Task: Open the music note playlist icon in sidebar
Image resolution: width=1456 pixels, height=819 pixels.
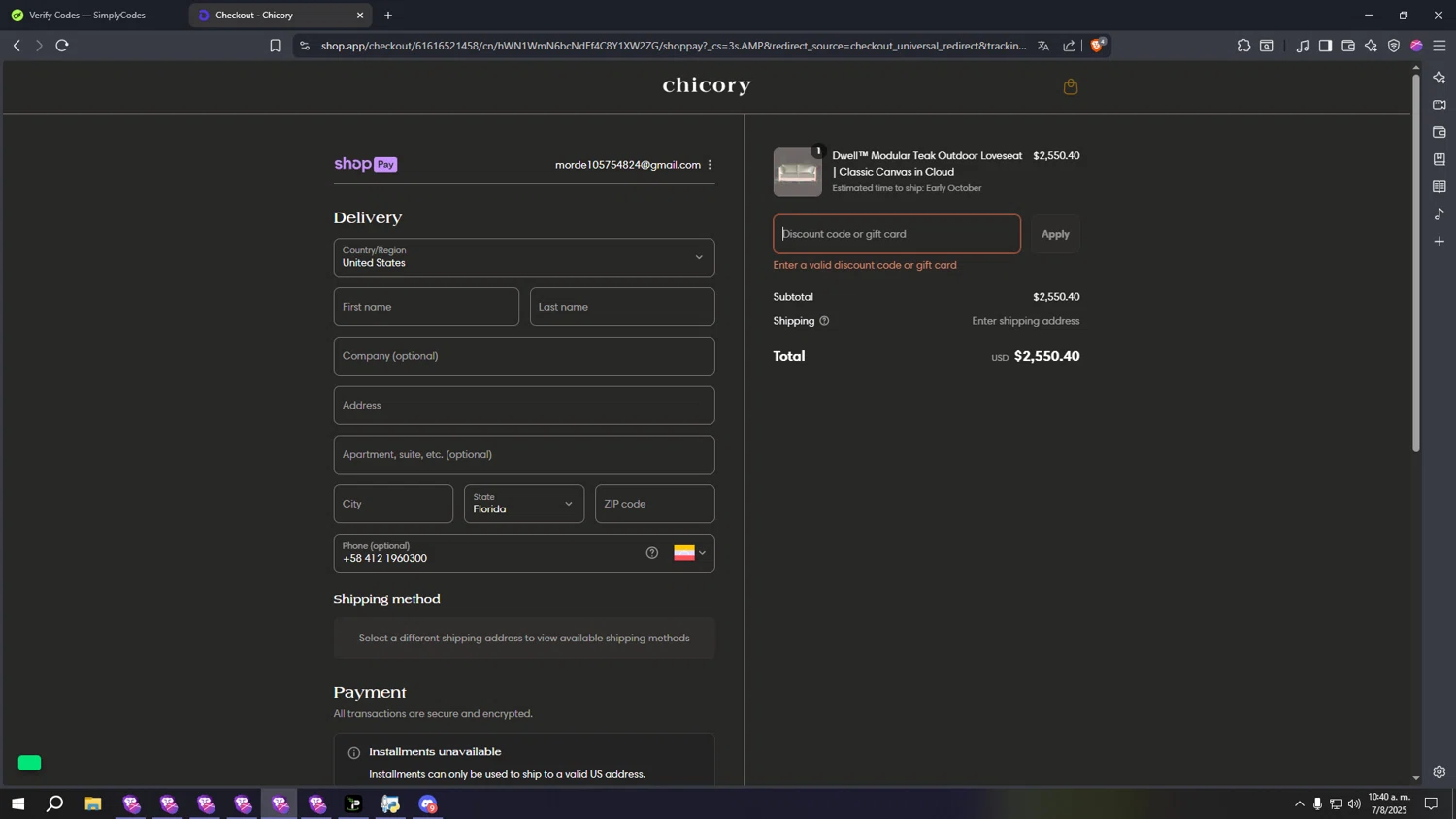Action: coord(1439,213)
